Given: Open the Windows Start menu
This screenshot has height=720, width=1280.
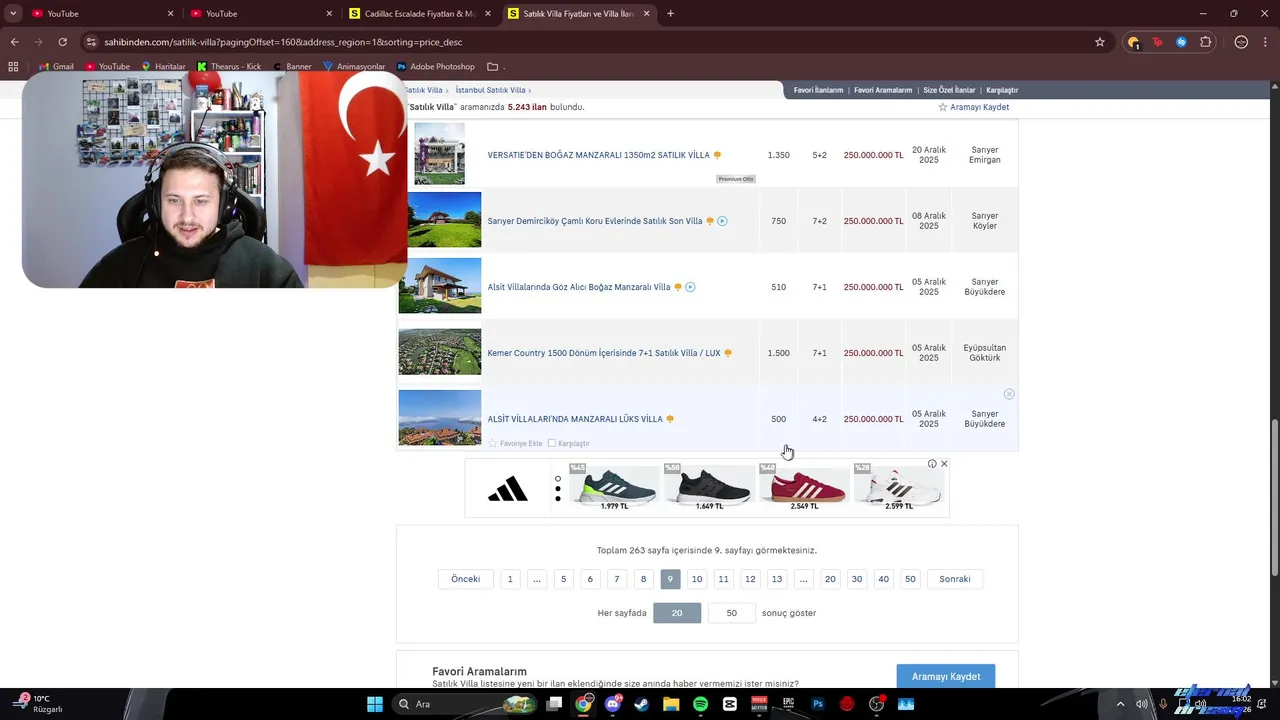Looking at the screenshot, I should [374, 704].
